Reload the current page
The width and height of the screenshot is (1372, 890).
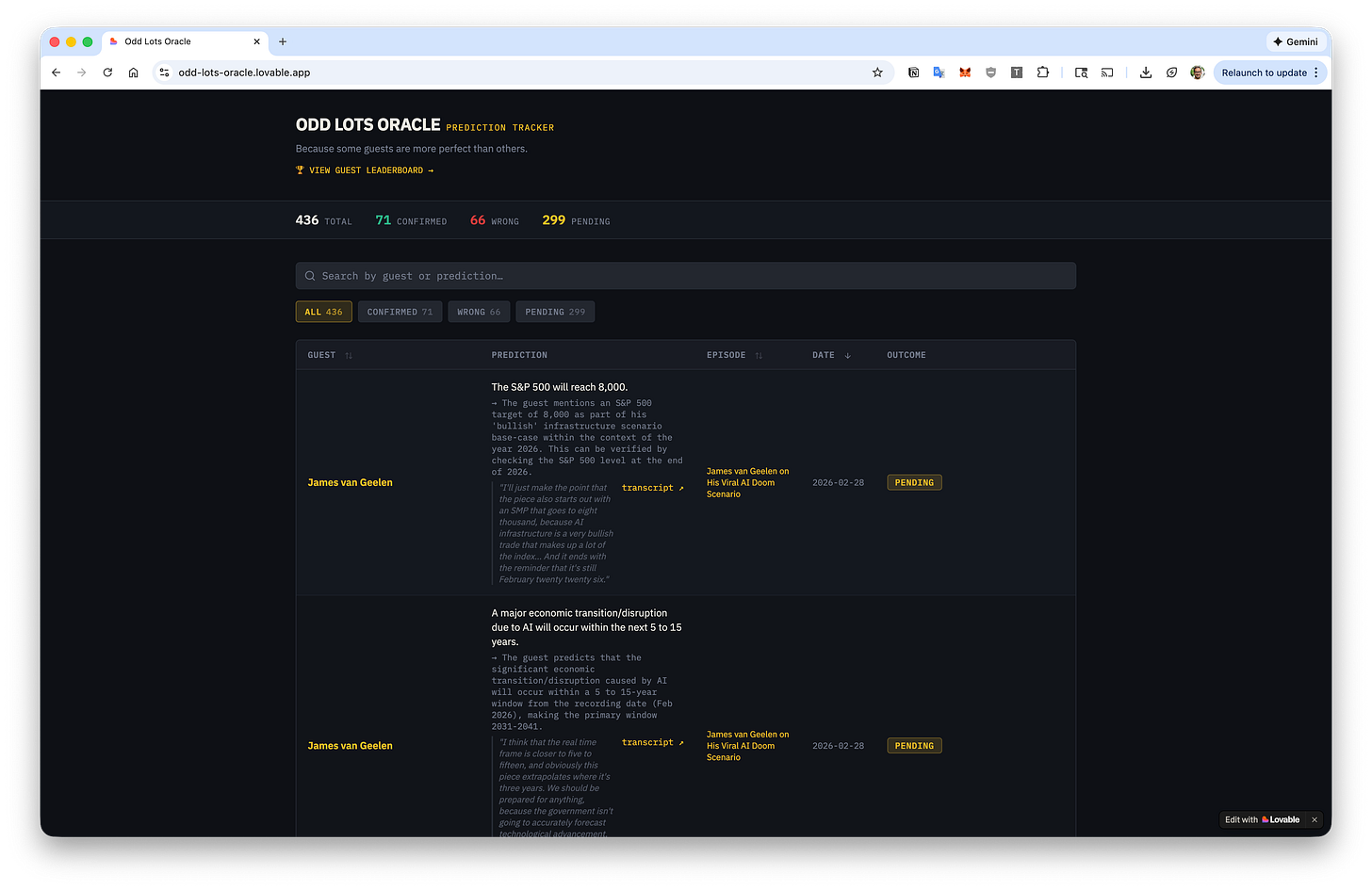click(107, 73)
